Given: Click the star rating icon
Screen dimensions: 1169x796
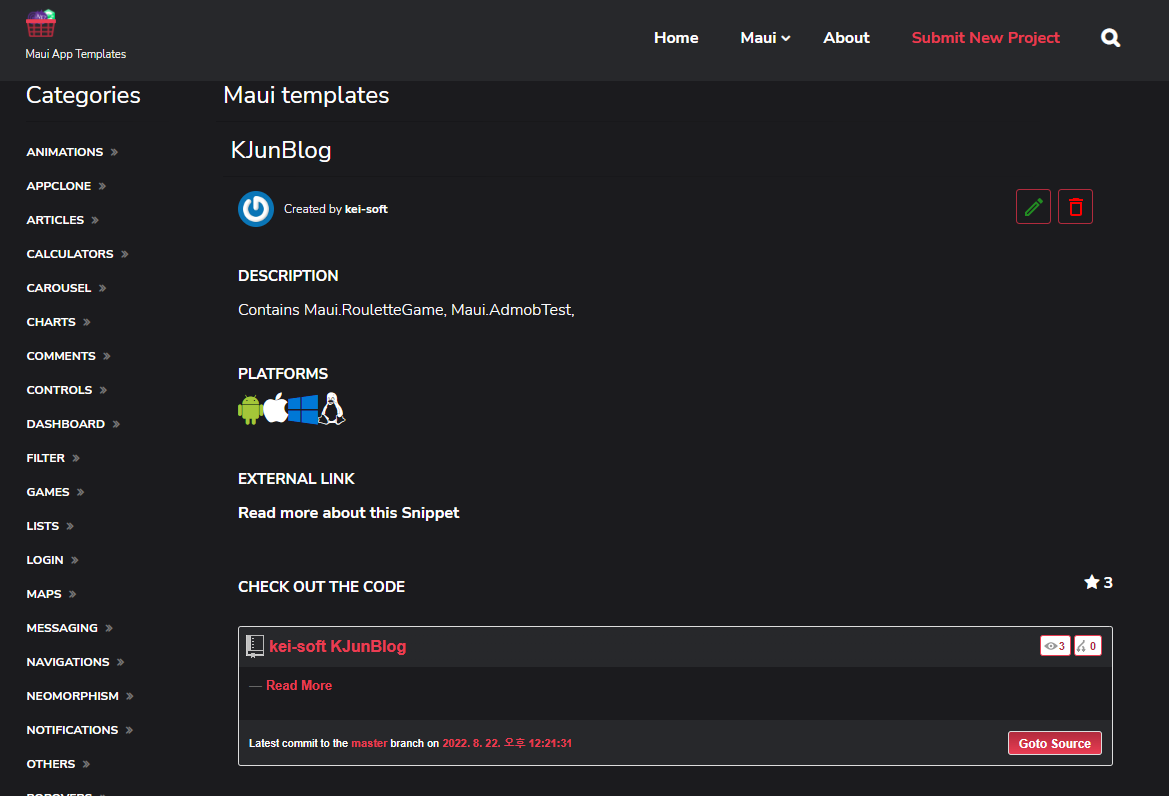Looking at the screenshot, I should 1091,582.
